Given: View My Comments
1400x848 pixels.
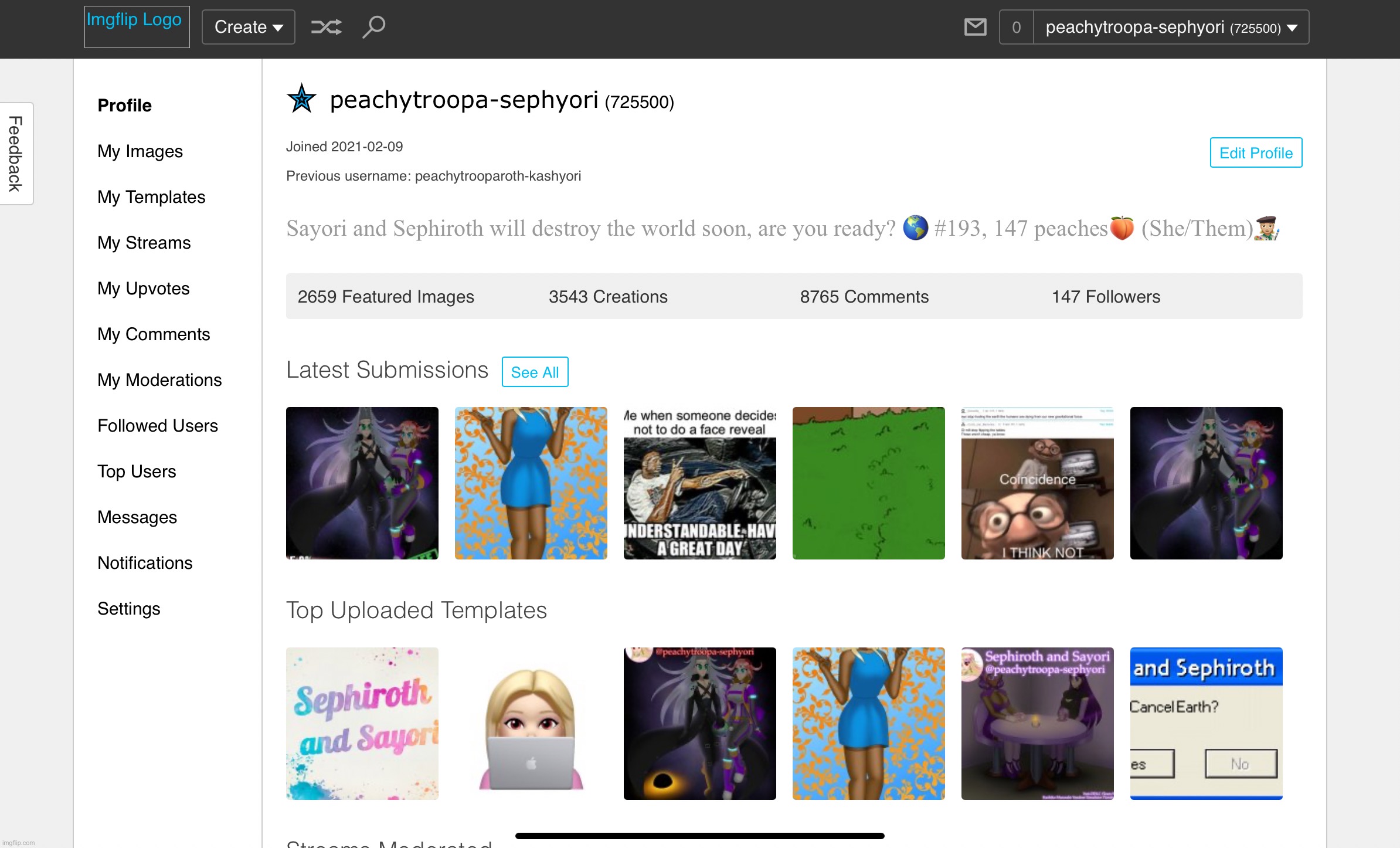Looking at the screenshot, I should tap(154, 334).
